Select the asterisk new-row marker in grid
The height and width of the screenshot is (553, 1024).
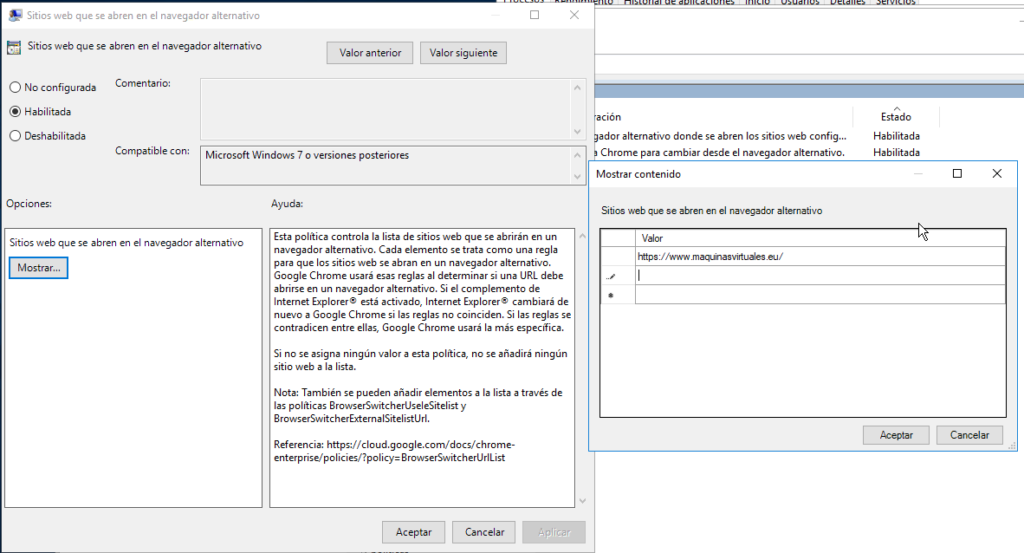click(610, 295)
